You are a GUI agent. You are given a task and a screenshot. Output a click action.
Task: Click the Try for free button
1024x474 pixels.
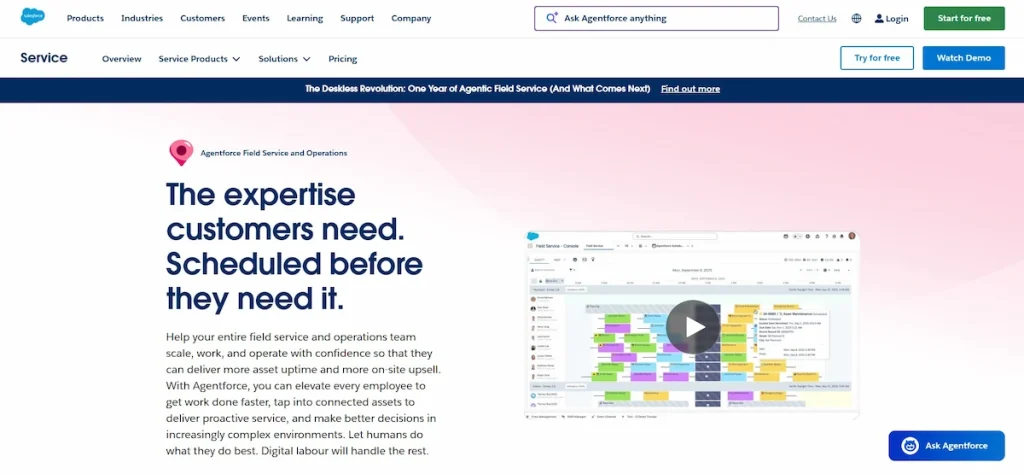point(877,58)
